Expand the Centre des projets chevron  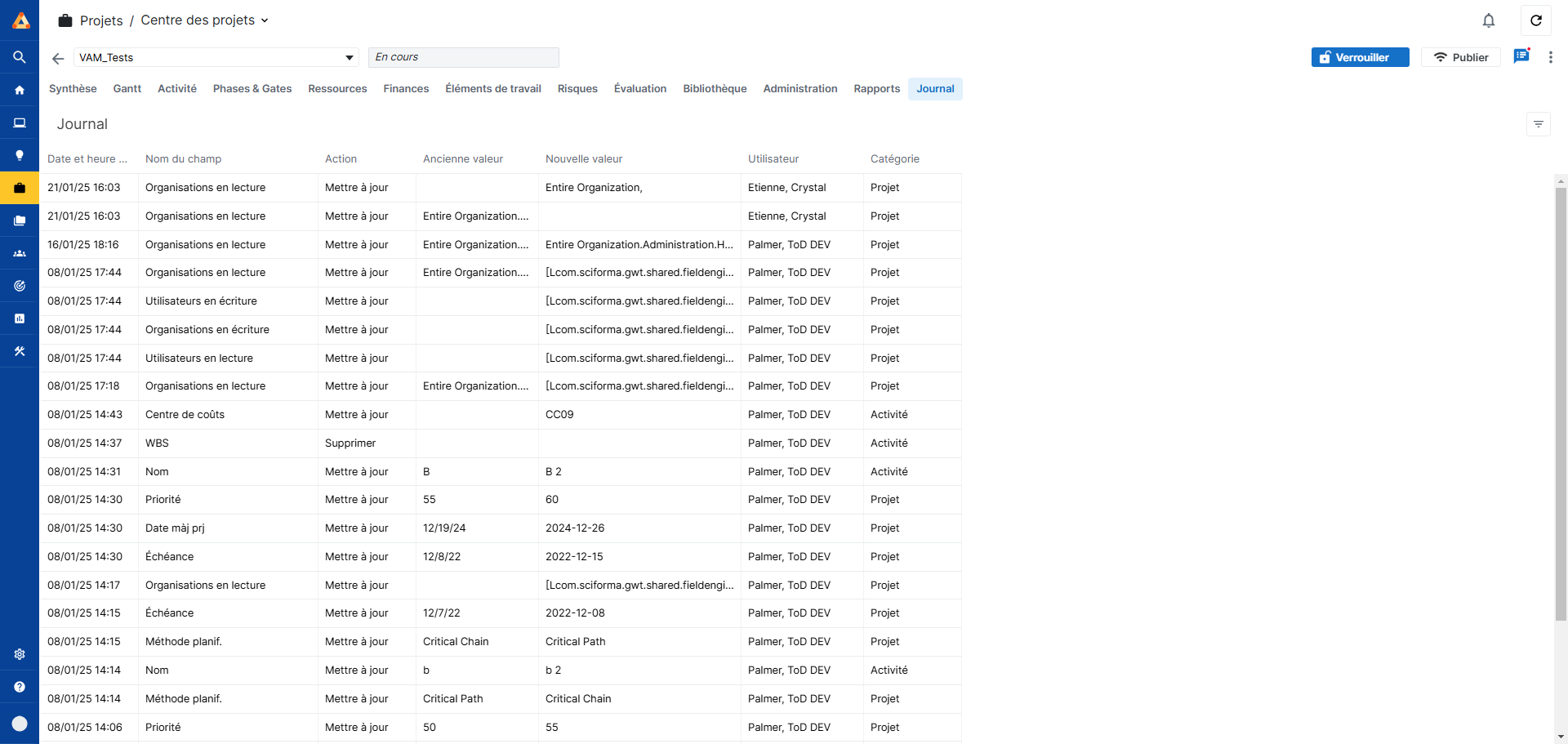tap(265, 20)
